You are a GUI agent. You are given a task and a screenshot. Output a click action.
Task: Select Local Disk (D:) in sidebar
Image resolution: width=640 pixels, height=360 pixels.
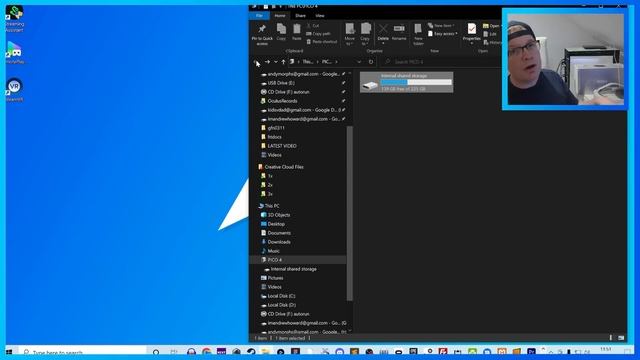tap(281, 305)
